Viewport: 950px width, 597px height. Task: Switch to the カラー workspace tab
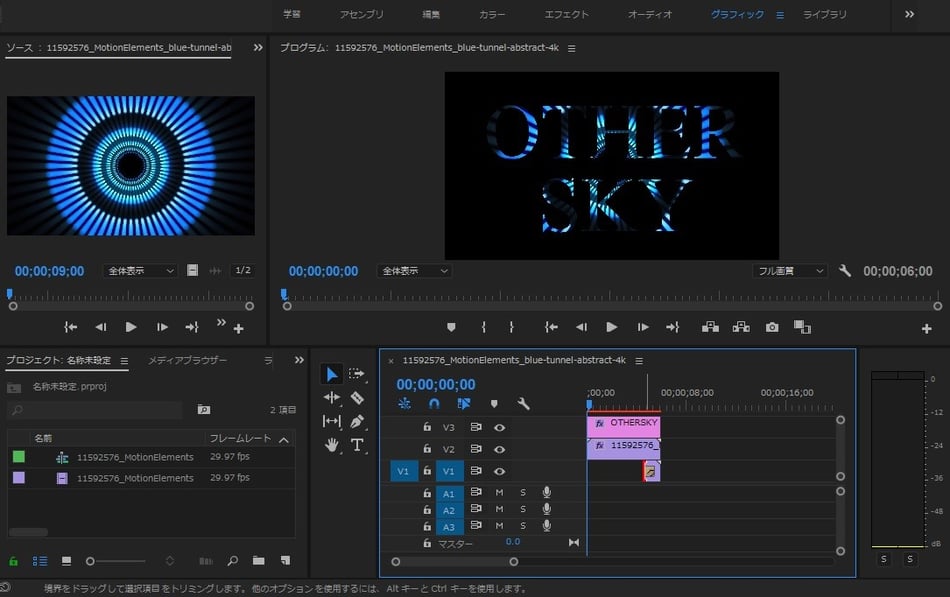492,15
